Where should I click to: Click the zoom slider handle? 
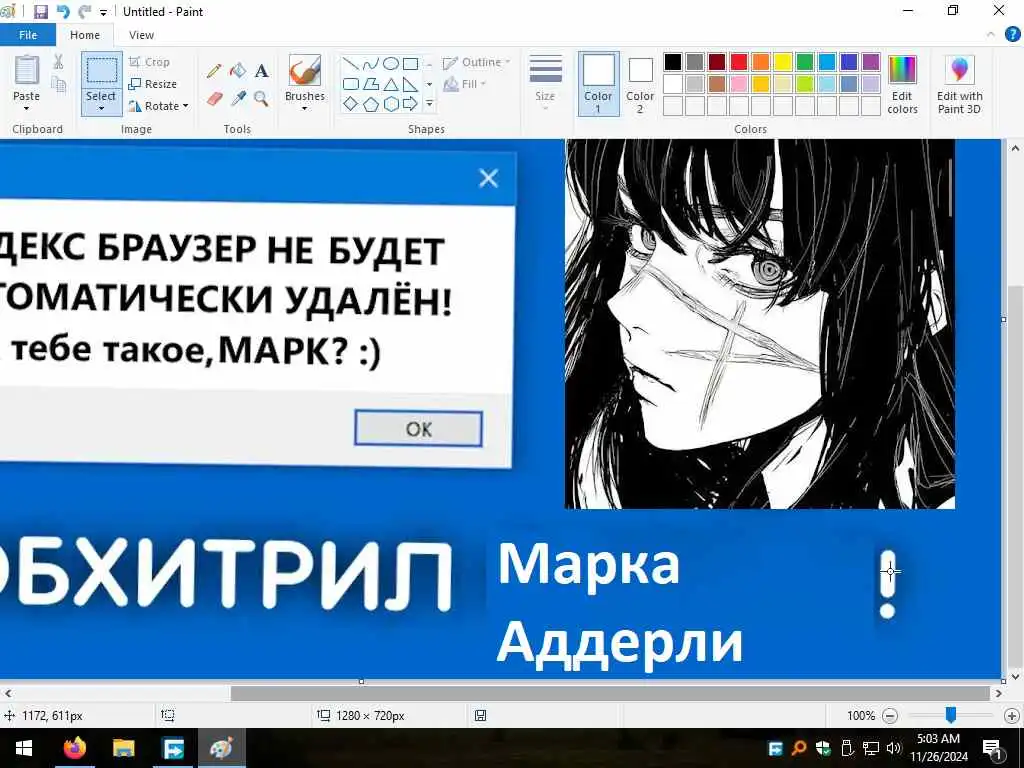pyautogui.click(x=951, y=716)
